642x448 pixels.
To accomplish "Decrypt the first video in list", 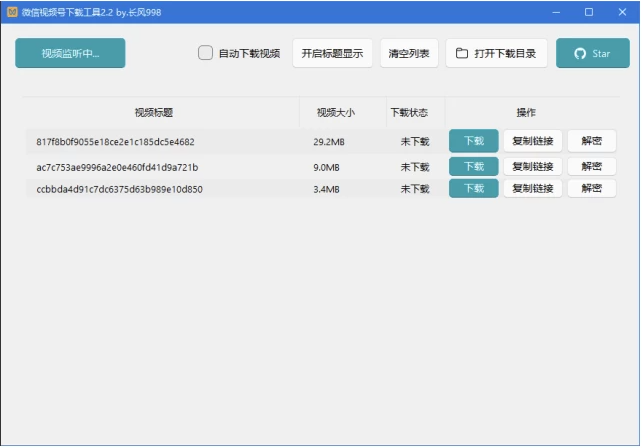I will click(x=591, y=141).
